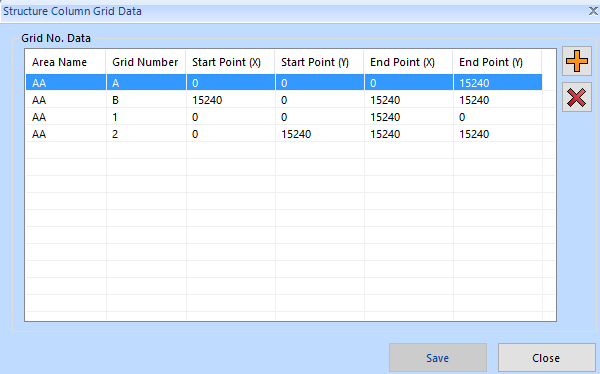Viewport: 600px width, 374px height.
Task: Select Area Name cell of grid B row
Action: tap(65, 100)
